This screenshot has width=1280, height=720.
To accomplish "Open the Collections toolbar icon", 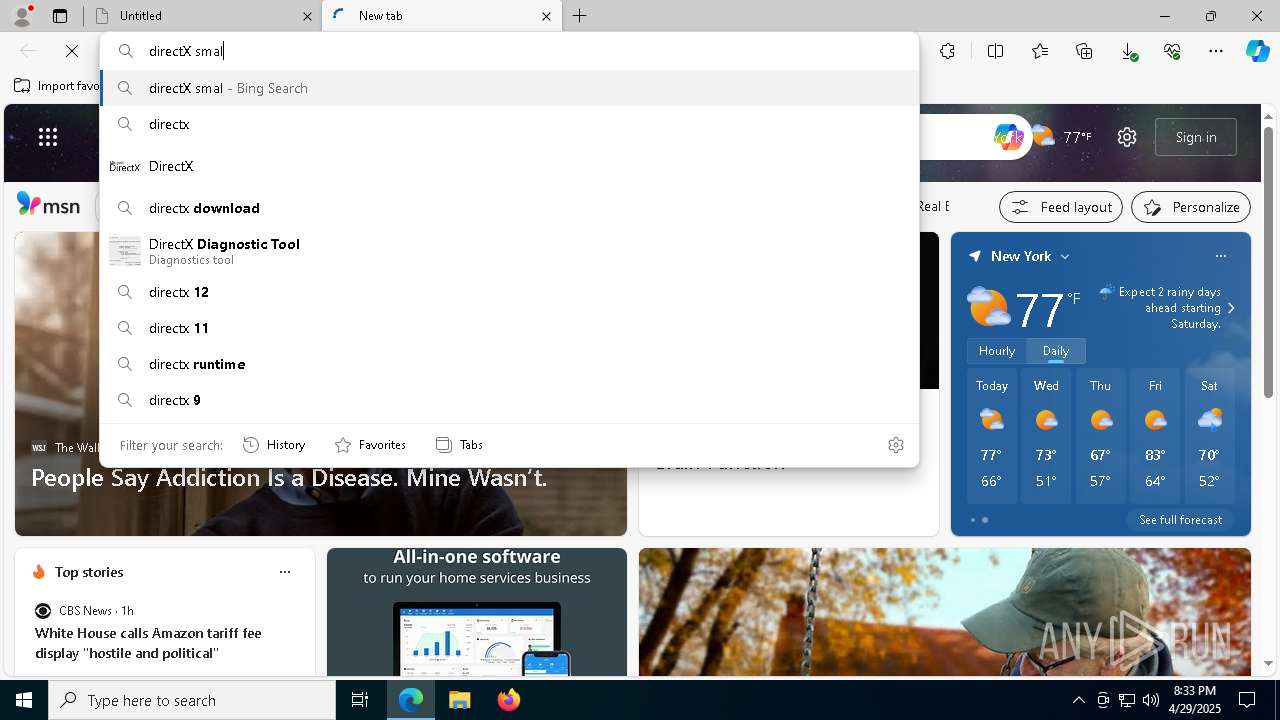I will 1084,51.
